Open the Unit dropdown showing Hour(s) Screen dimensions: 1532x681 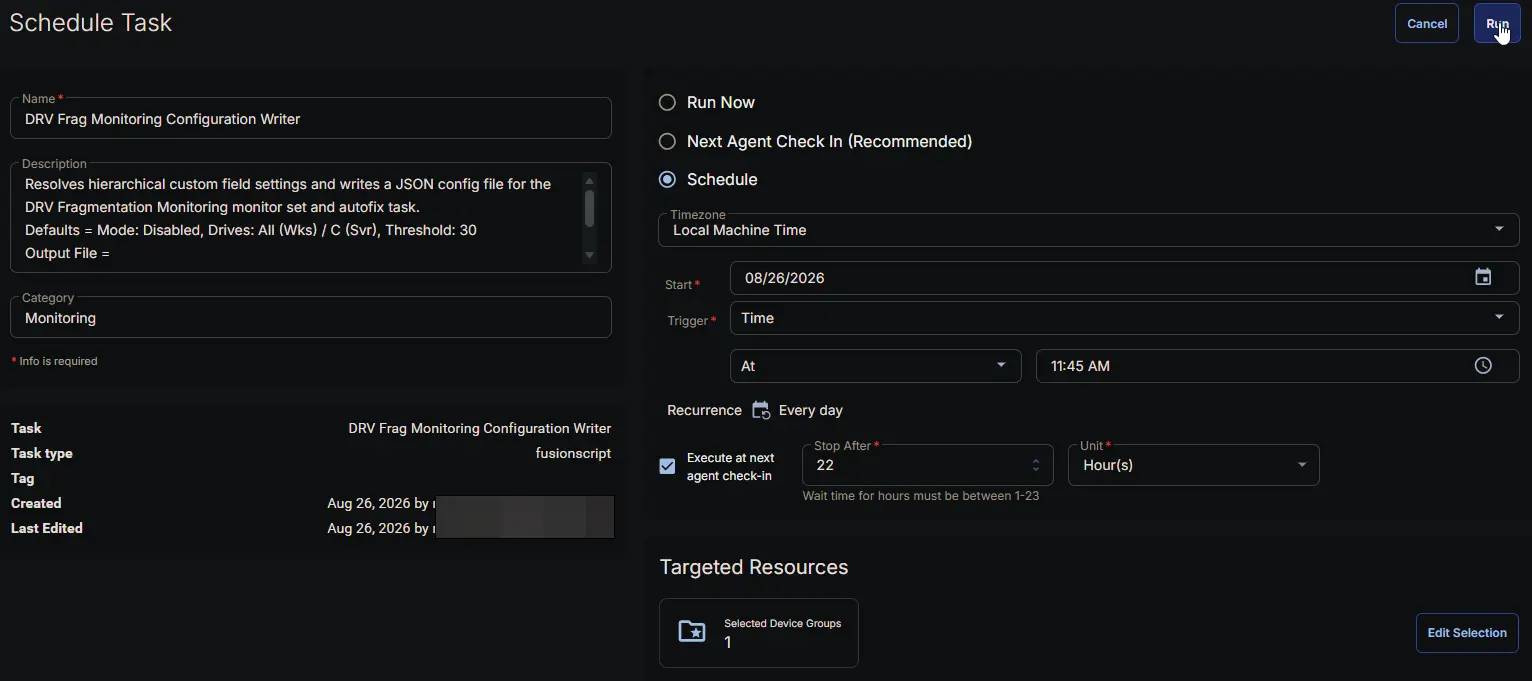coord(1194,465)
